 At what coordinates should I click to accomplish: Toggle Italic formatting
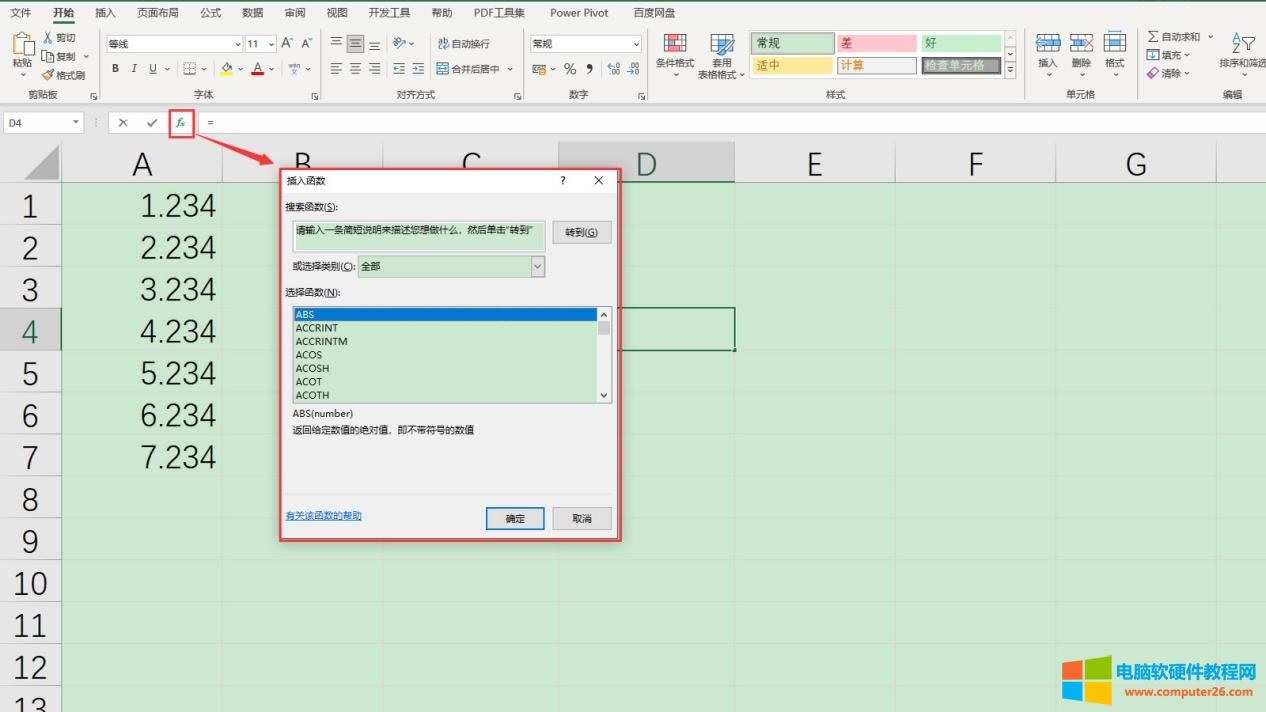pos(134,69)
